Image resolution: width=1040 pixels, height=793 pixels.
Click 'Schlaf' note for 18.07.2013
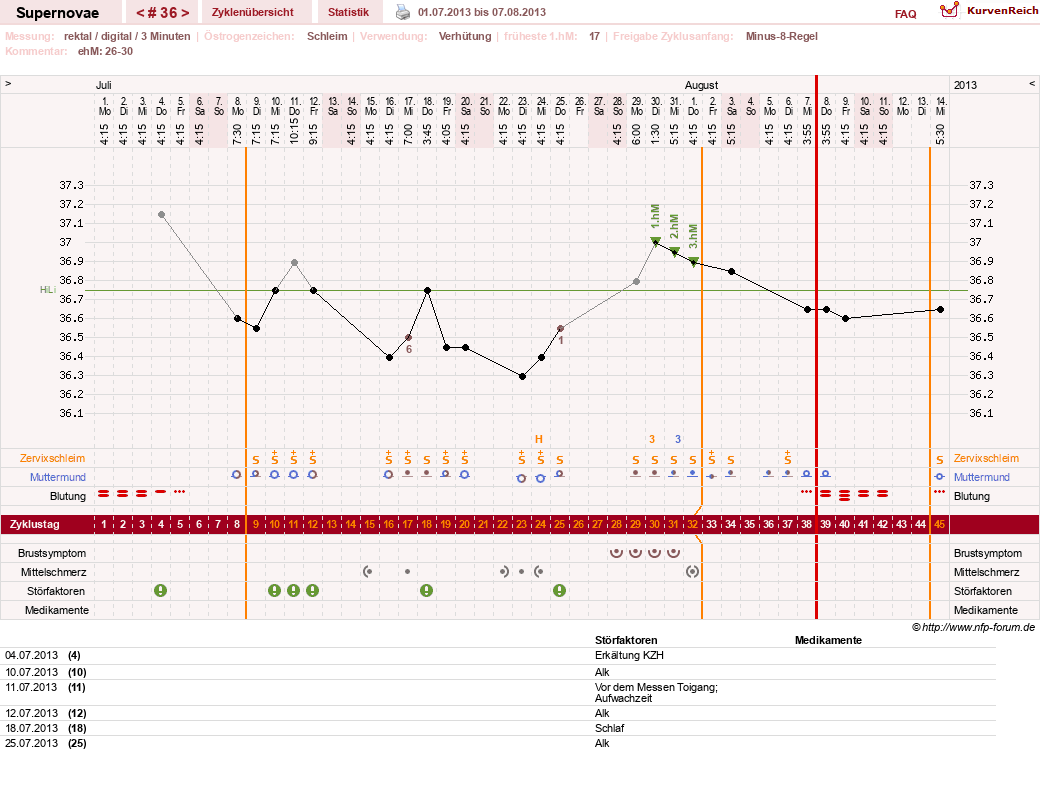[x=610, y=728]
